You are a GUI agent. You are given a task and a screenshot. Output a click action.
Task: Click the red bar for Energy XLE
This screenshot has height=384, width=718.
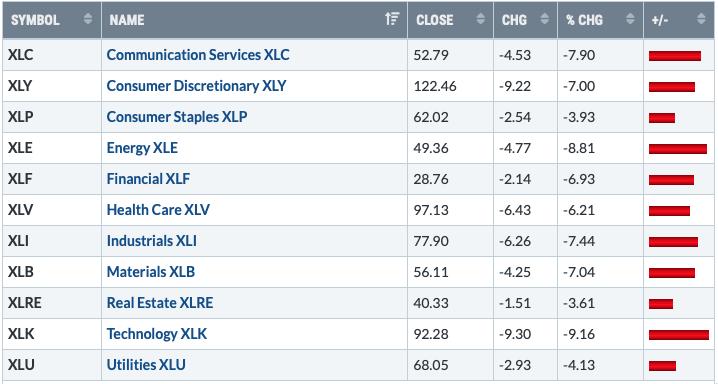678,149
